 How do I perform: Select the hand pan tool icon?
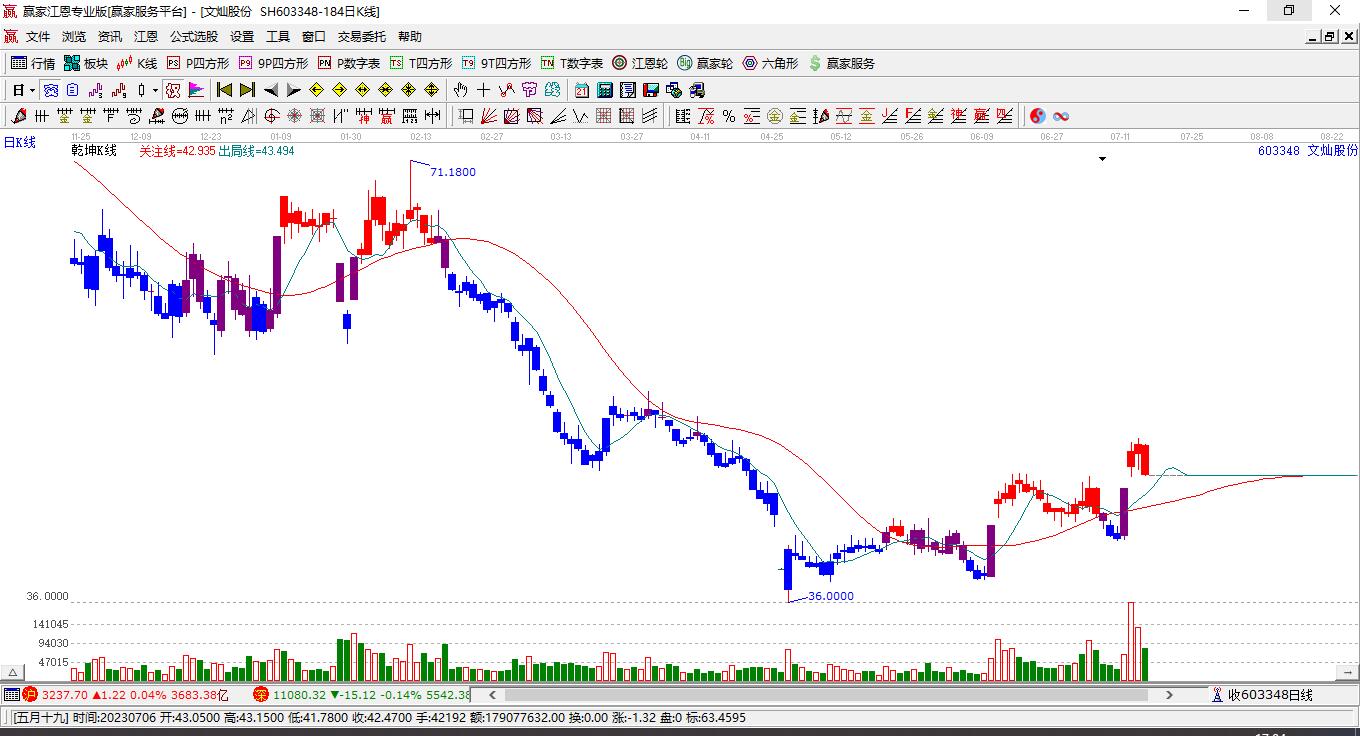[x=461, y=90]
